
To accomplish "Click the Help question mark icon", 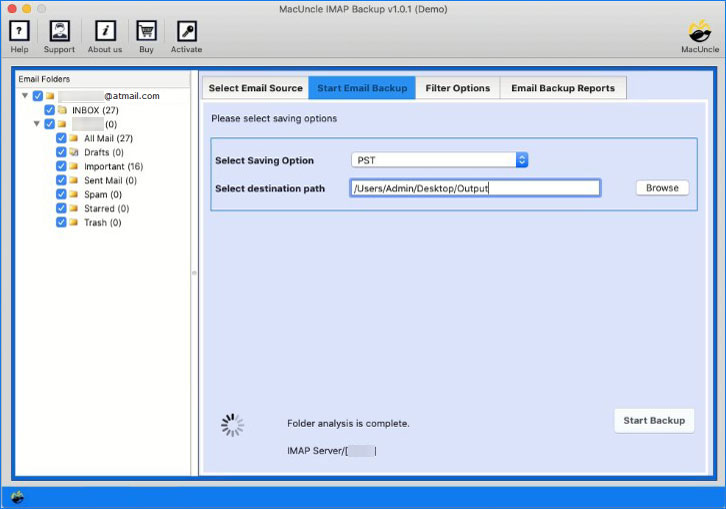I will tap(18, 31).
